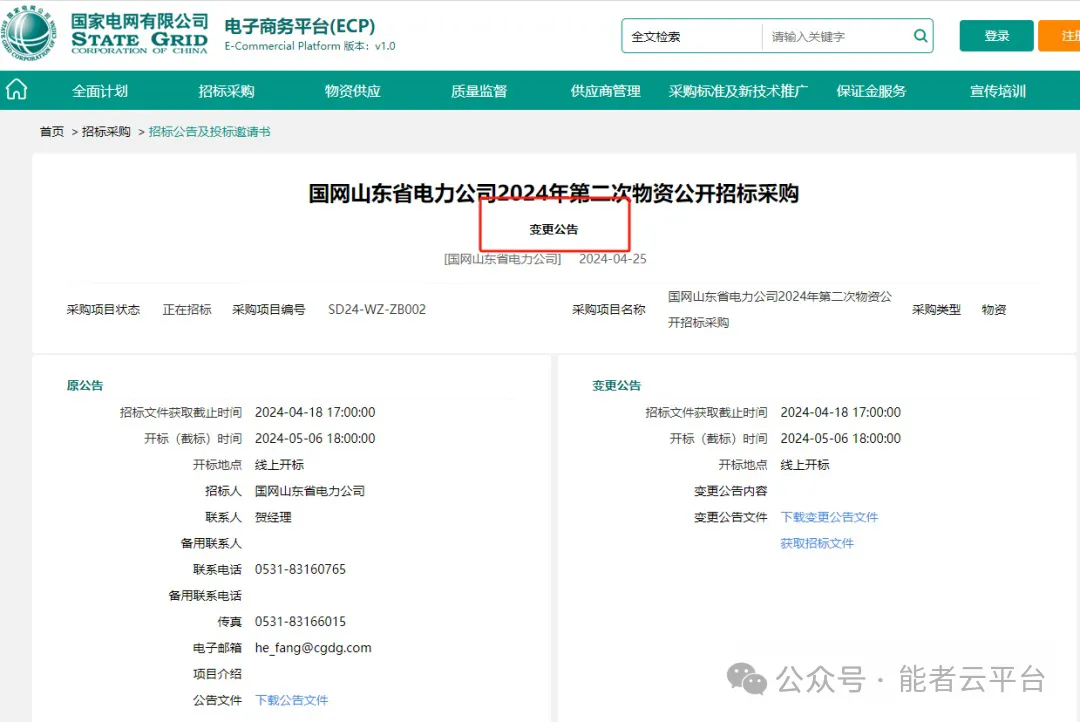Click 电子商务平台(ECP) platform title
This screenshot has height=722, width=1080.
pyautogui.click(x=300, y=25)
